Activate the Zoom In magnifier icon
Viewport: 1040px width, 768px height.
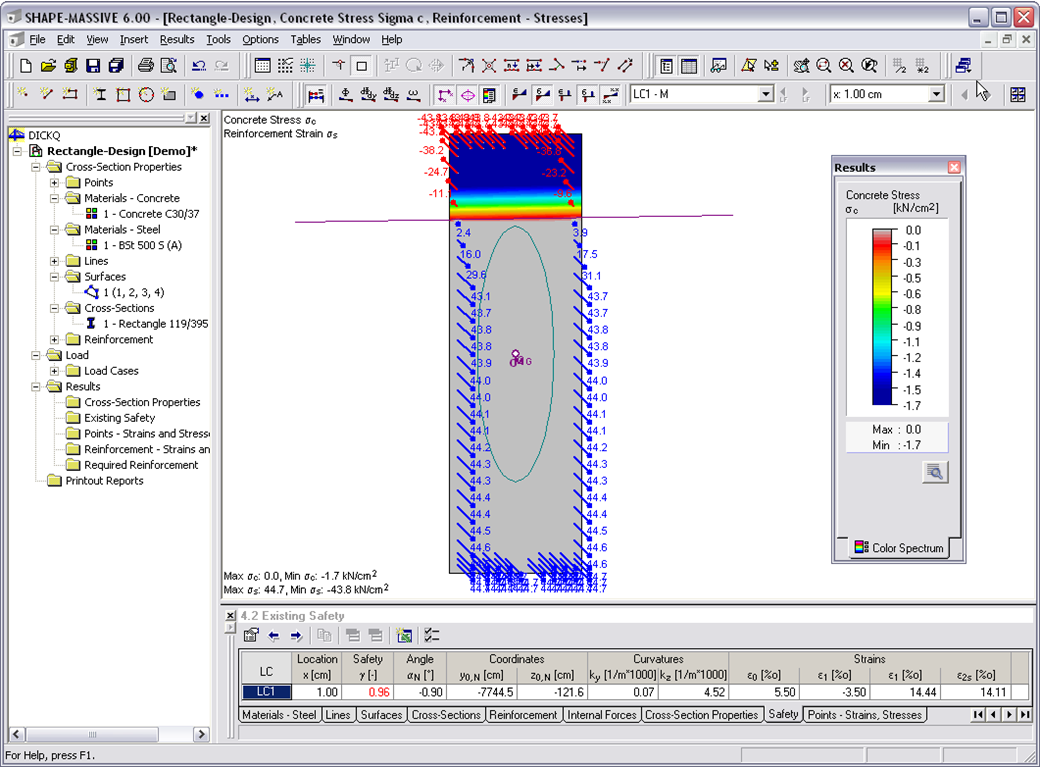(x=824, y=65)
